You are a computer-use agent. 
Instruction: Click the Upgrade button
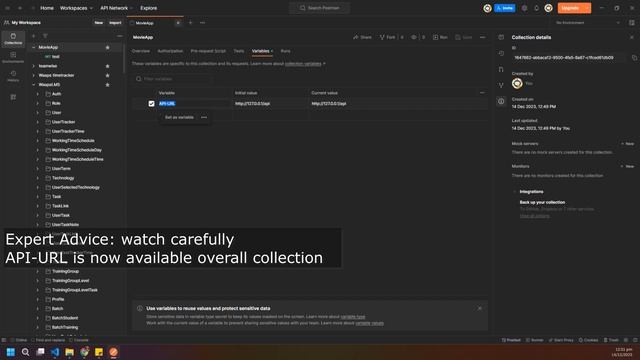coord(570,8)
